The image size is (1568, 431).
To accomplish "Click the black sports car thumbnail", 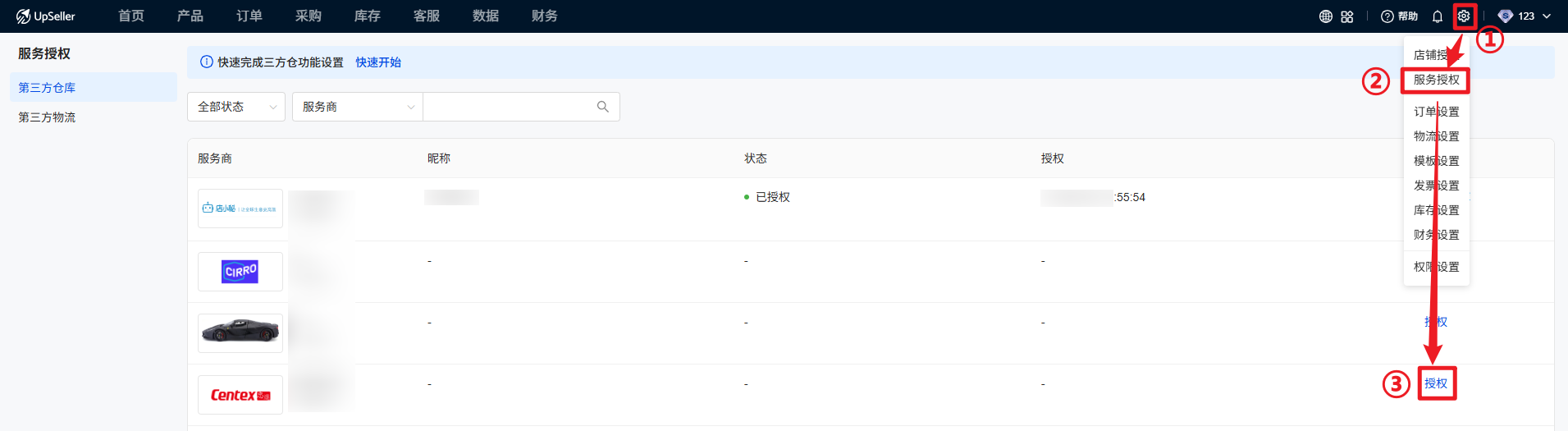I will point(240,333).
